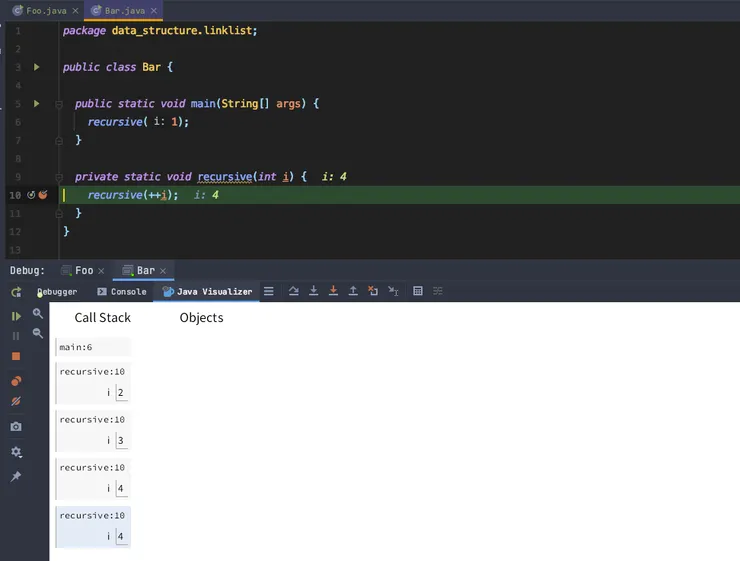
Task: Run class Bar from gutter arrow
Action: 37,67
